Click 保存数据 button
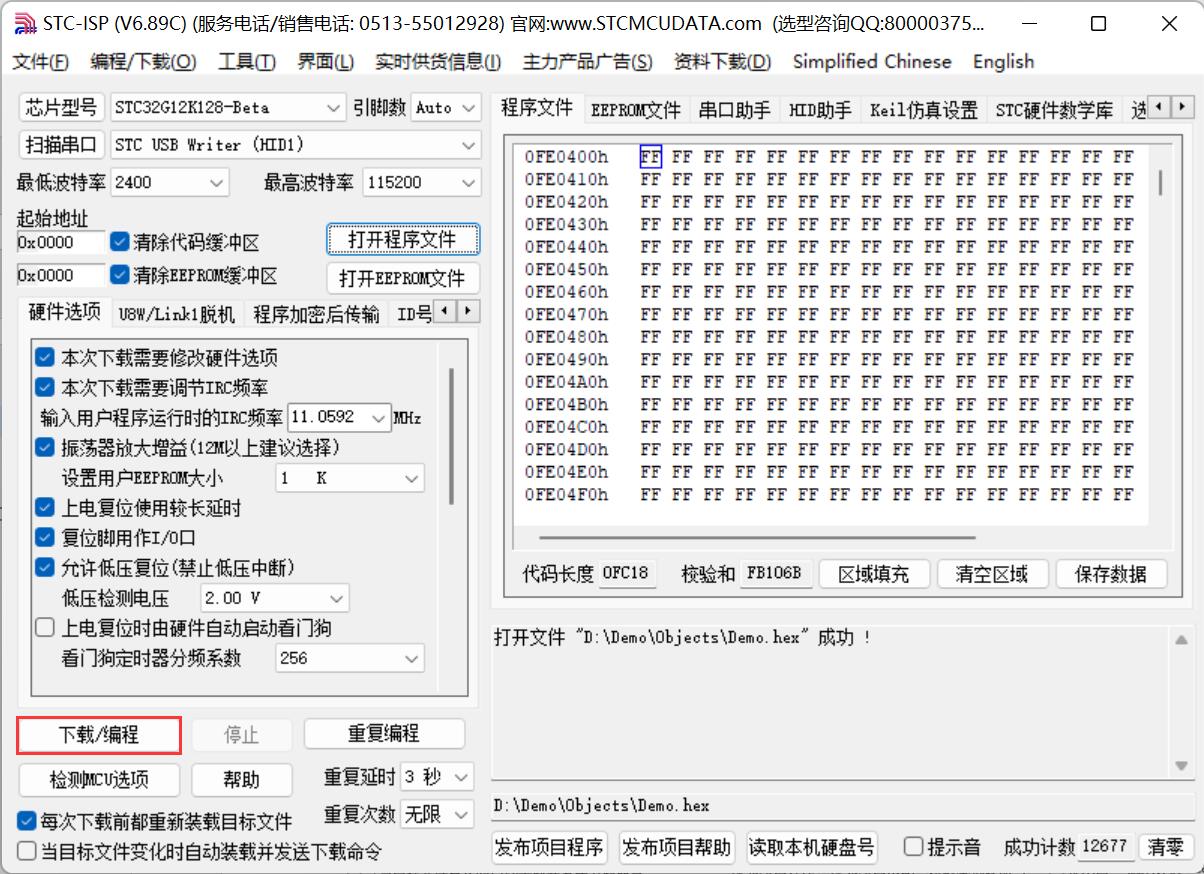 coord(1111,574)
